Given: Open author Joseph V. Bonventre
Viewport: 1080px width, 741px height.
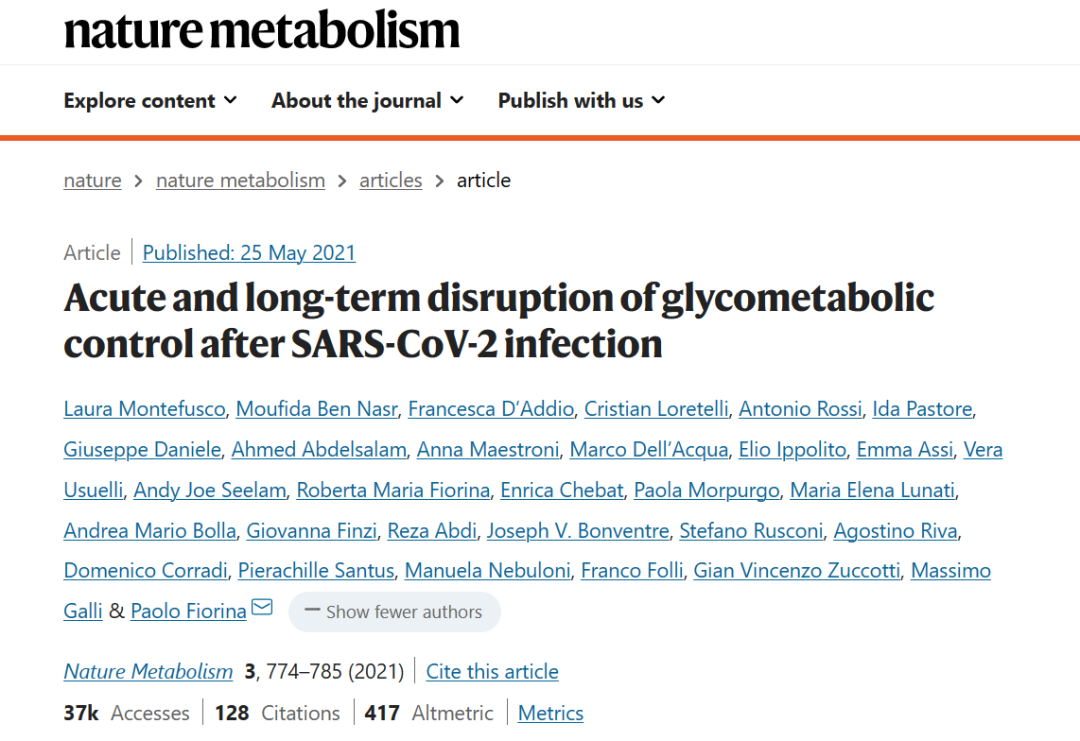Looking at the screenshot, I should (x=578, y=531).
